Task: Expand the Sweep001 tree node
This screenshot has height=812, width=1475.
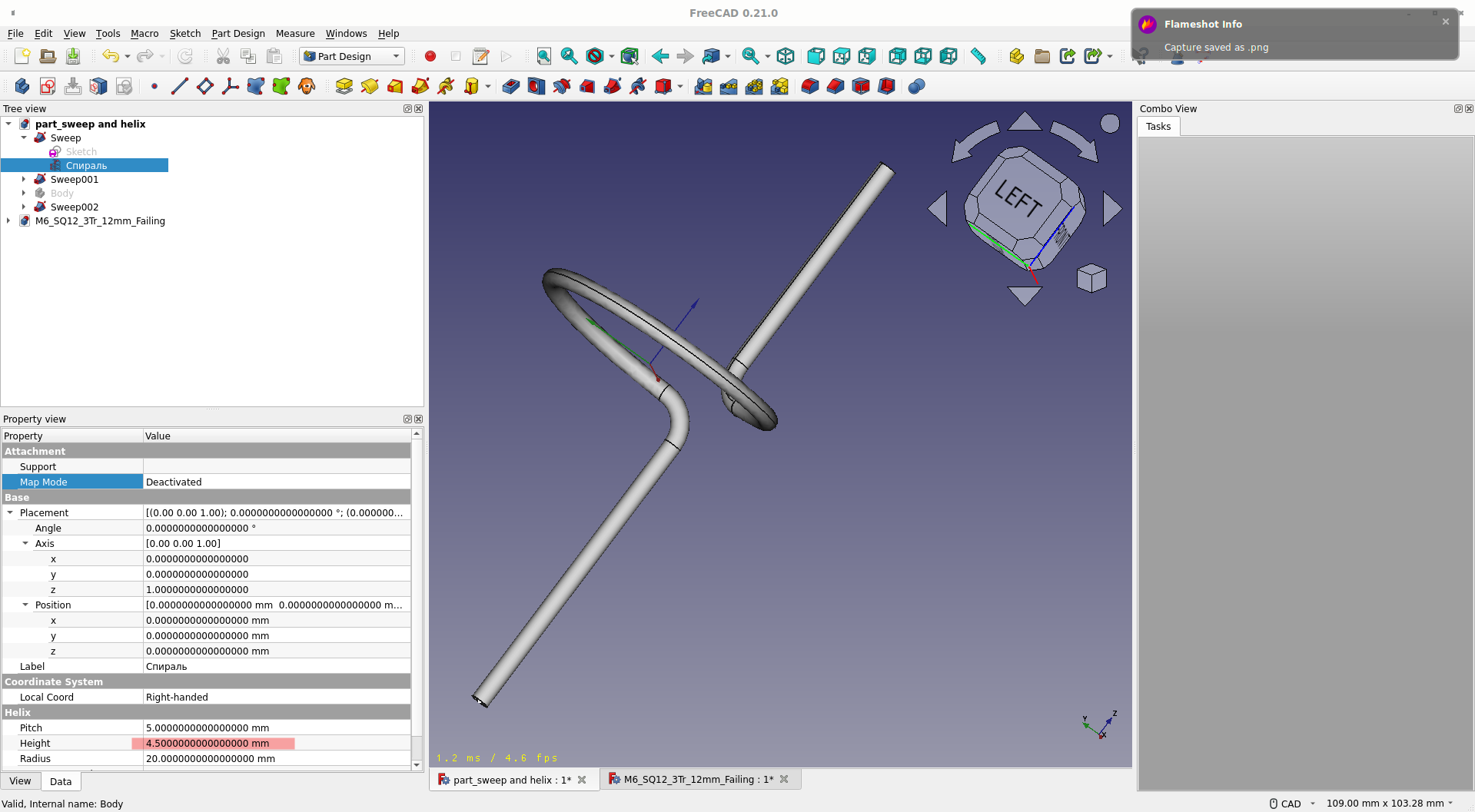Action: [23, 179]
